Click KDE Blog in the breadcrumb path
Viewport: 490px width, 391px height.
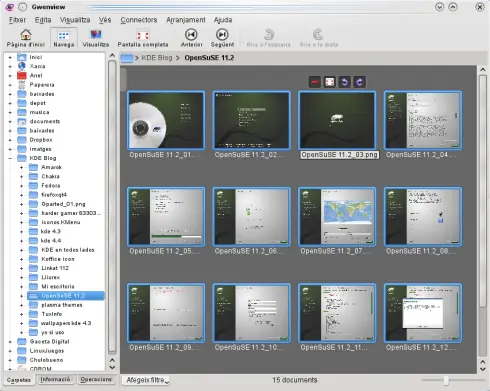click(157, 58)
